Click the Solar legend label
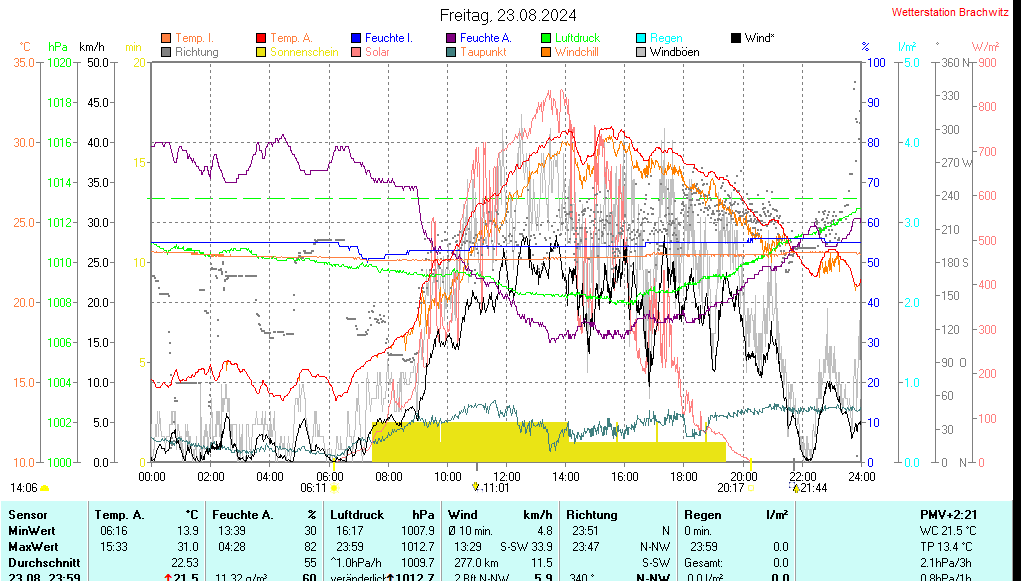1021x581 pixels. [x=377, y=52]
